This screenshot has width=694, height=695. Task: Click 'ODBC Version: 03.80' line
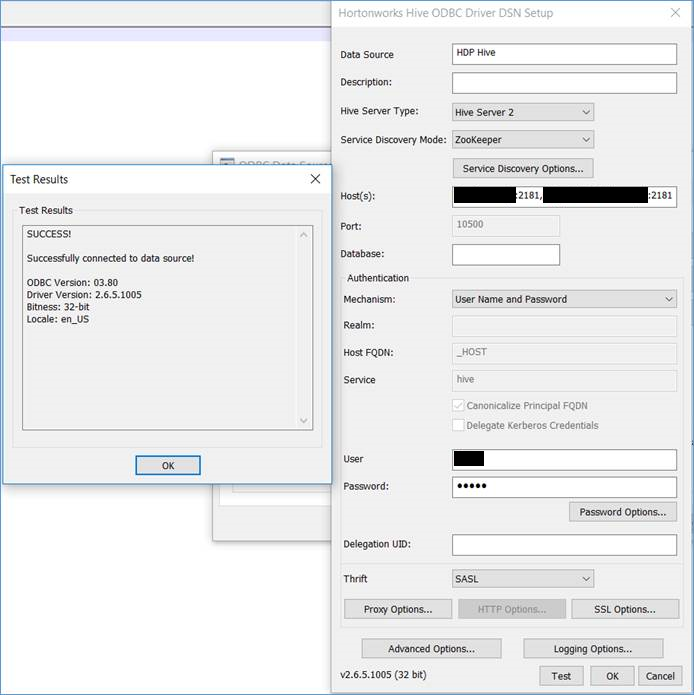(72, 283)
